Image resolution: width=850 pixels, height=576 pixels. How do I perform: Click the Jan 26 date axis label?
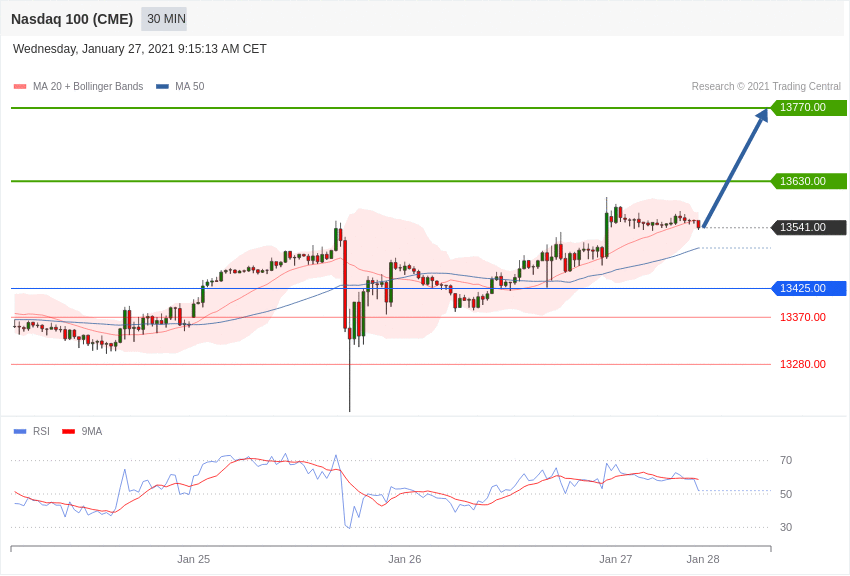[x=404, y=559]
